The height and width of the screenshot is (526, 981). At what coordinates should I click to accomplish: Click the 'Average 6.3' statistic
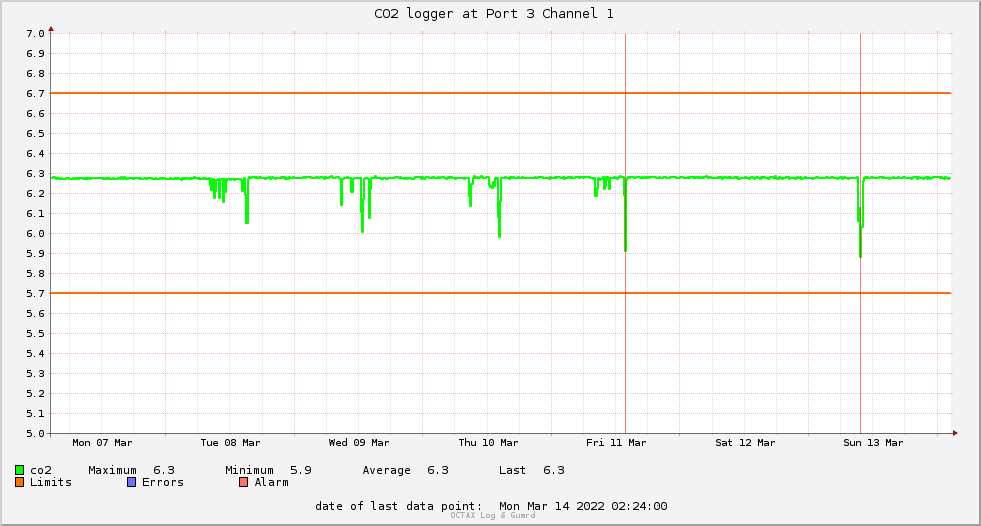click(405, 470)
